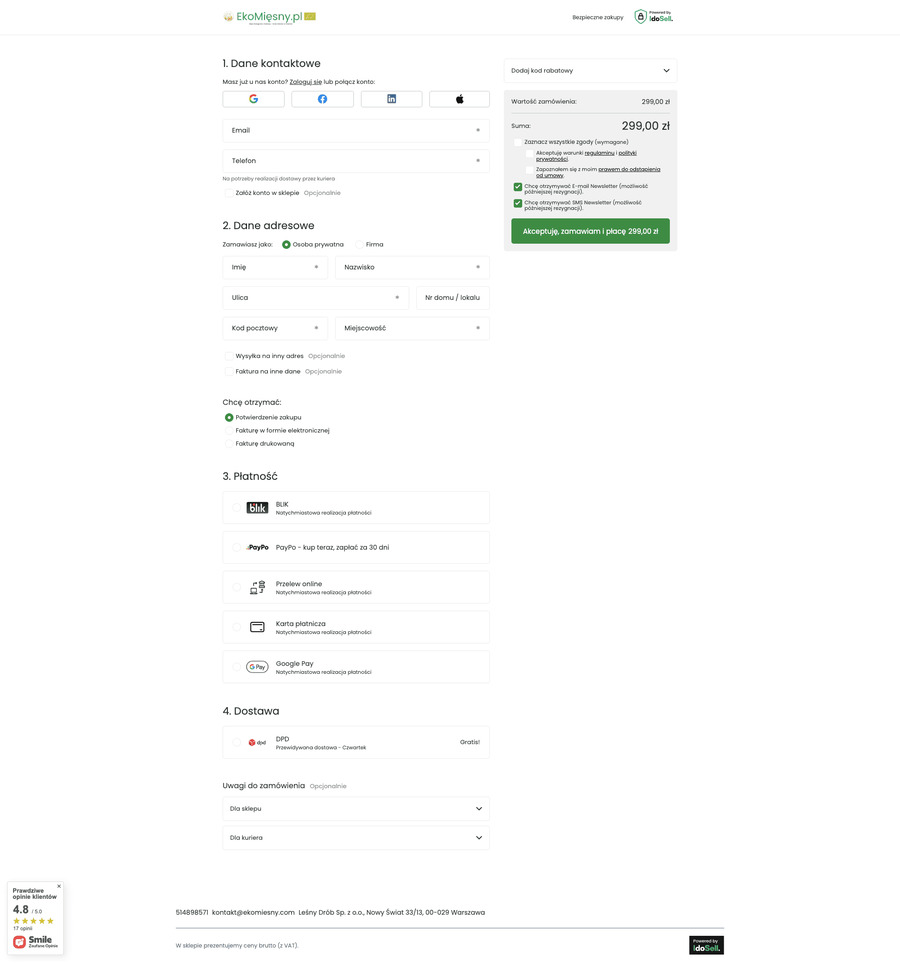The image size is (900, 963).
Task: Select the 'Firma' radio button
Action: coord(360,244)
